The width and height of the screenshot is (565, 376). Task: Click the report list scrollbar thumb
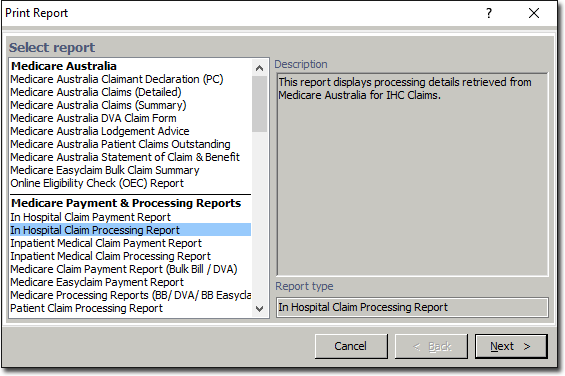click(x=259, y=104)
